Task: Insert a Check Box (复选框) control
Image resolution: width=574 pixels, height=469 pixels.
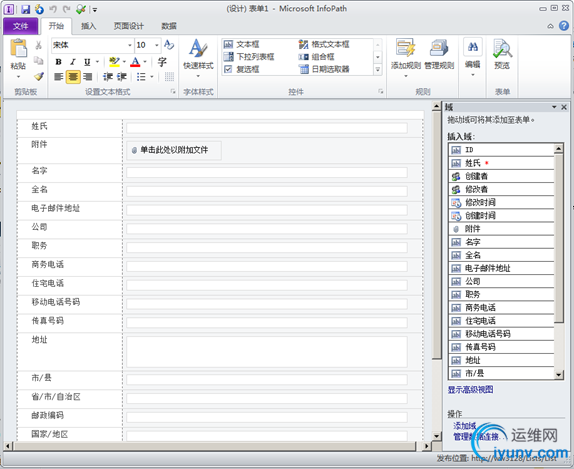Action: point(242,69)
